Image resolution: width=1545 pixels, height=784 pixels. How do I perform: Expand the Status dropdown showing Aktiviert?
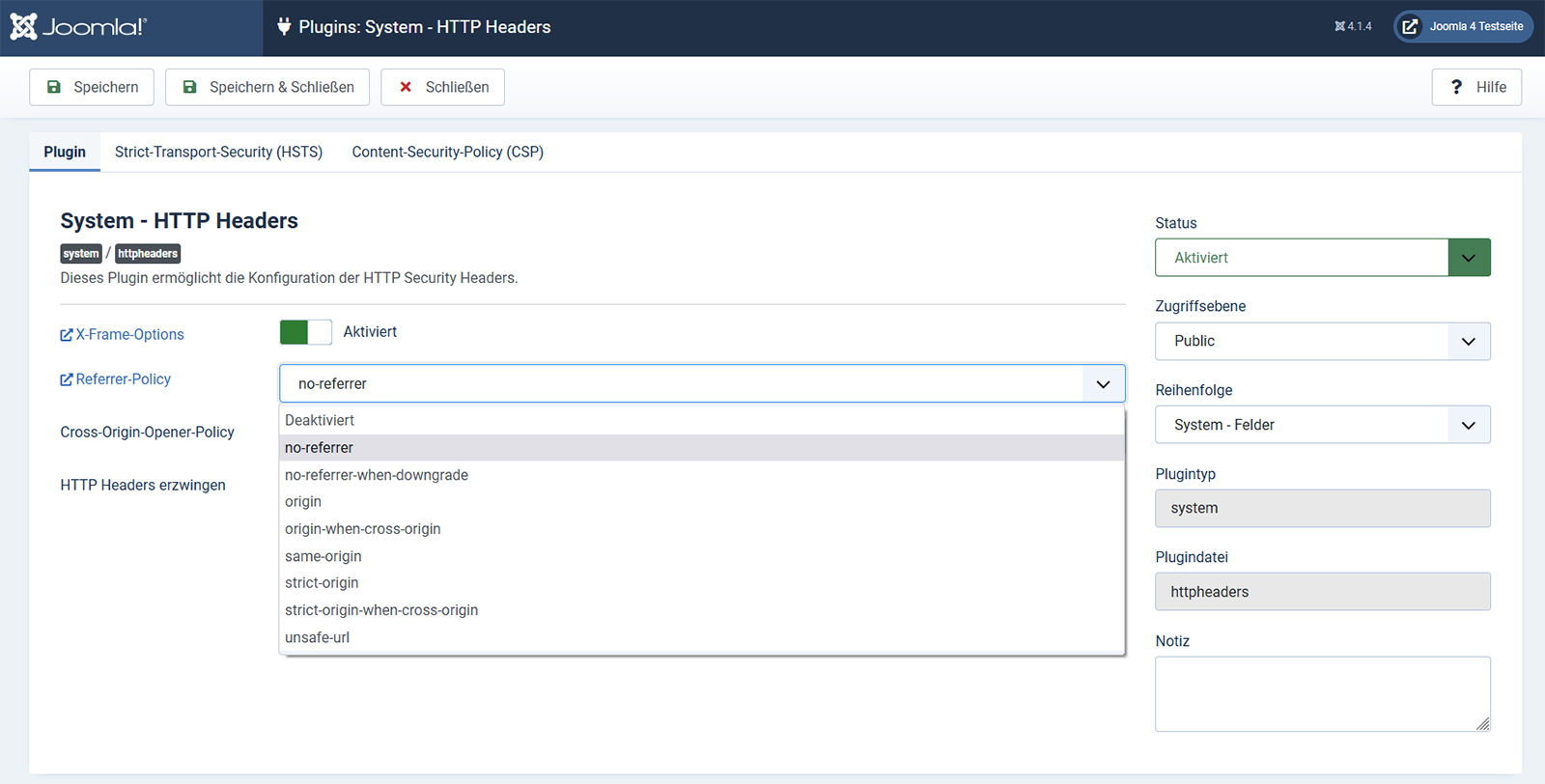1322,258
